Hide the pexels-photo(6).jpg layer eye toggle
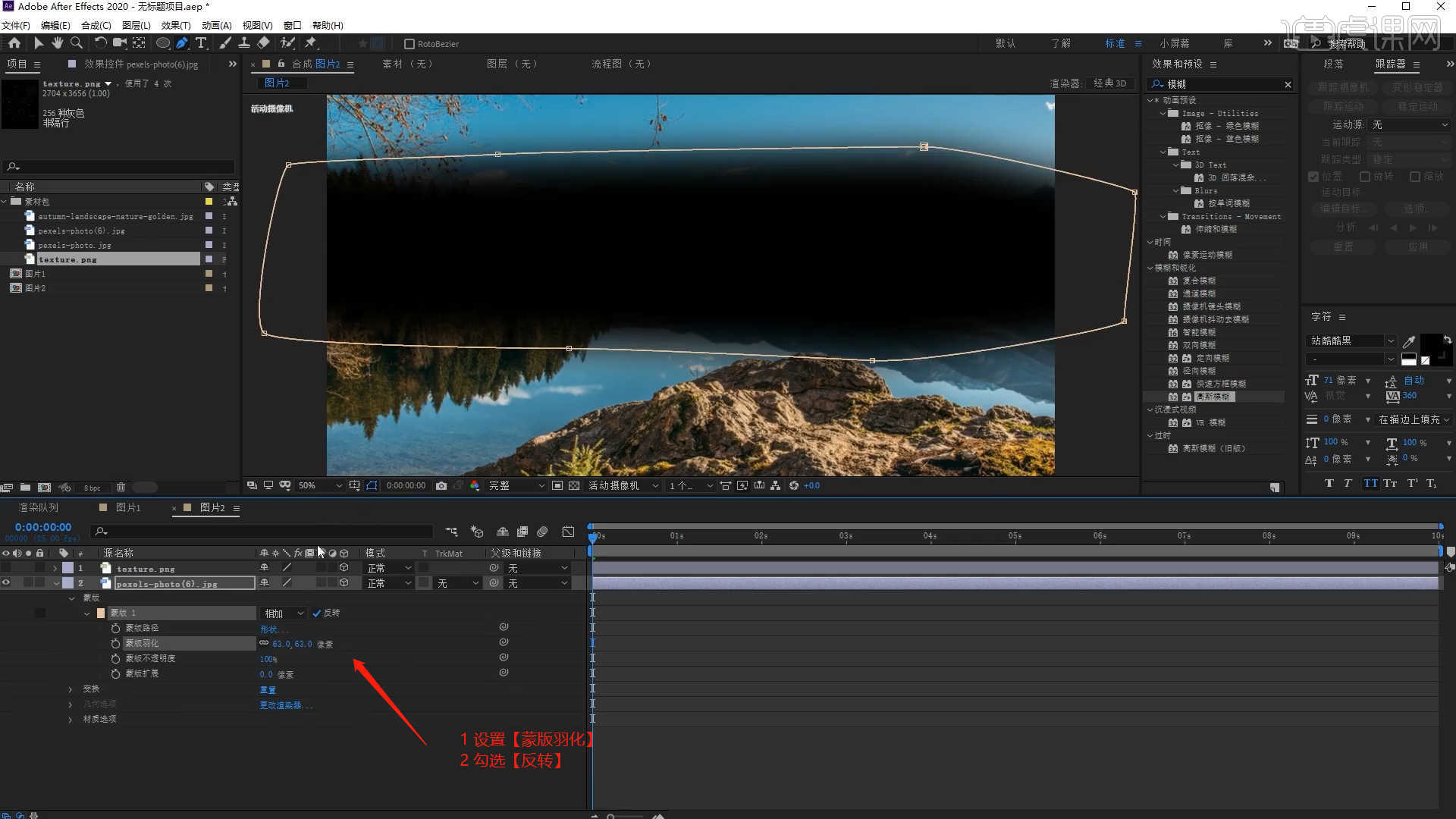 pyautogui.click(x=6, y=583)
